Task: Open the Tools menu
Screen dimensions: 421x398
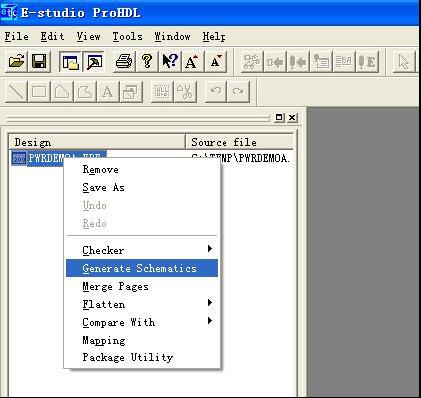Action: tap(127, 36)
